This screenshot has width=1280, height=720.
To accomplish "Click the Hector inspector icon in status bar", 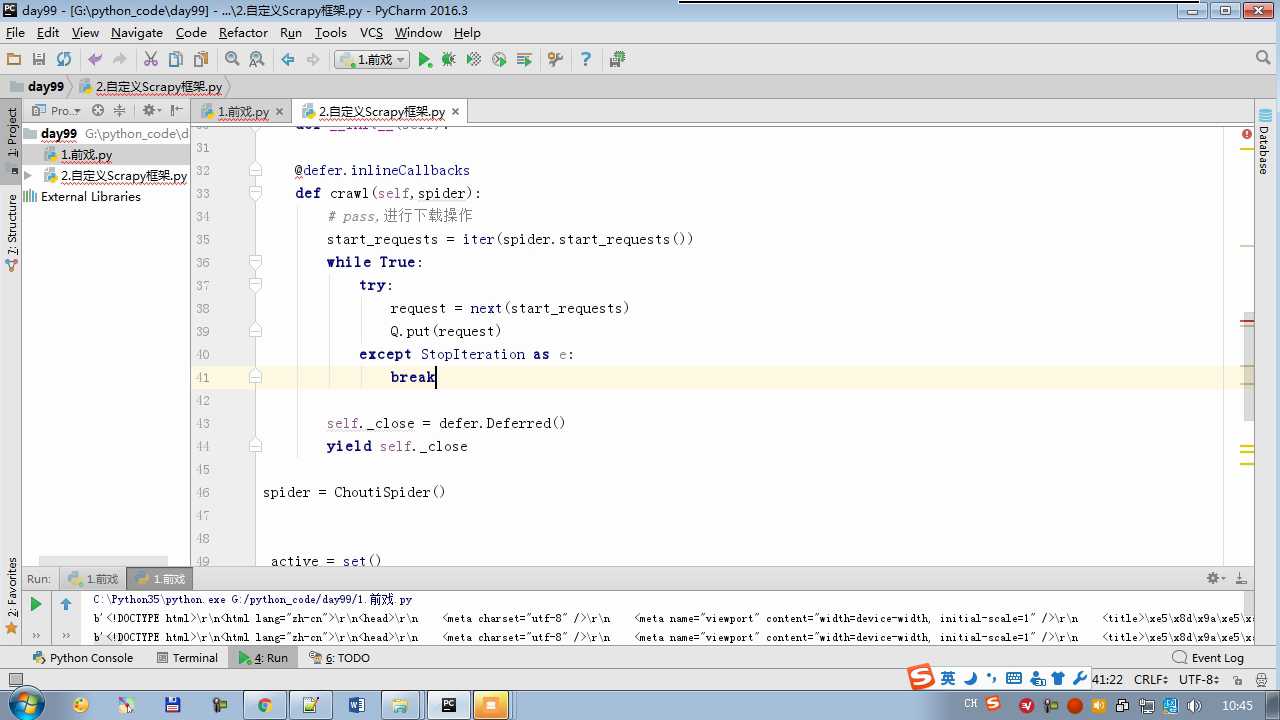I will [1261, 679].
